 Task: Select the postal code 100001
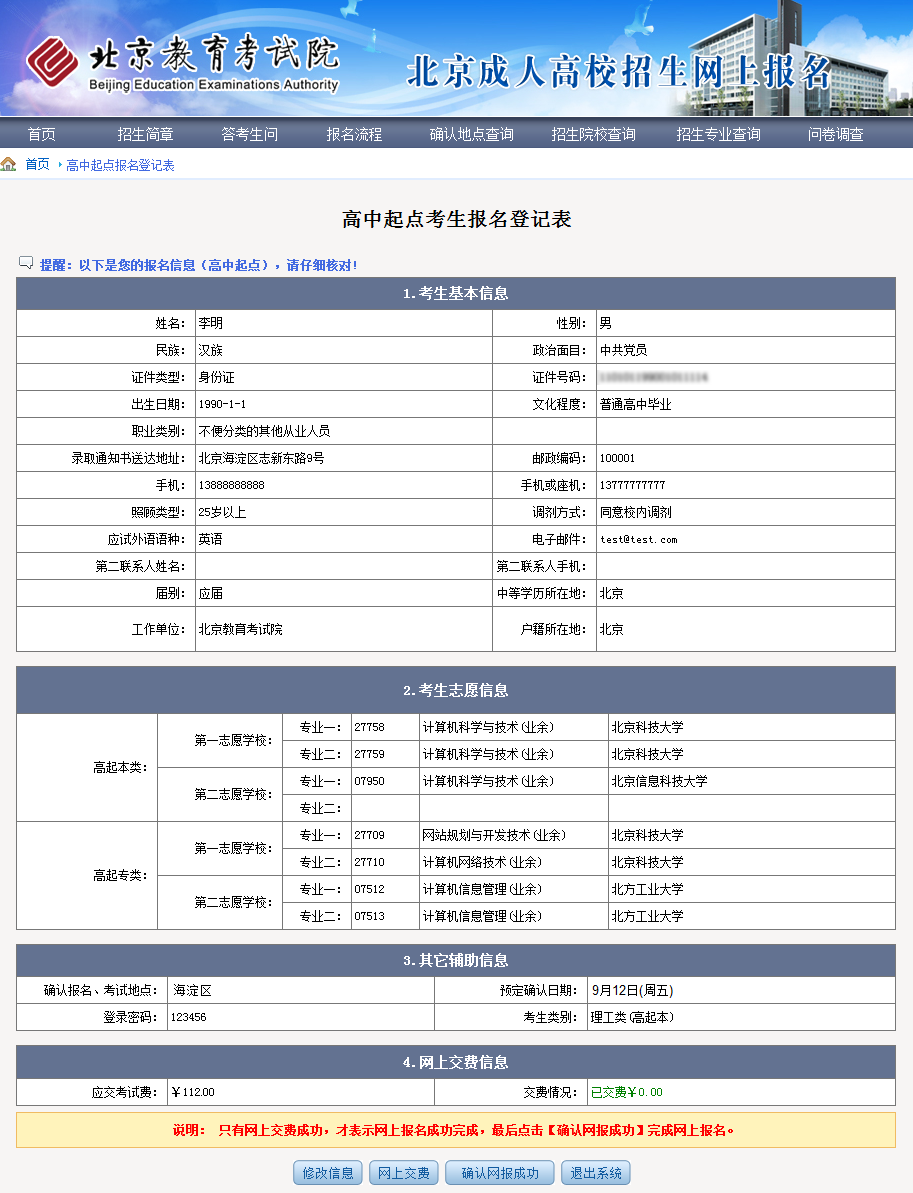tap(617, 458)
